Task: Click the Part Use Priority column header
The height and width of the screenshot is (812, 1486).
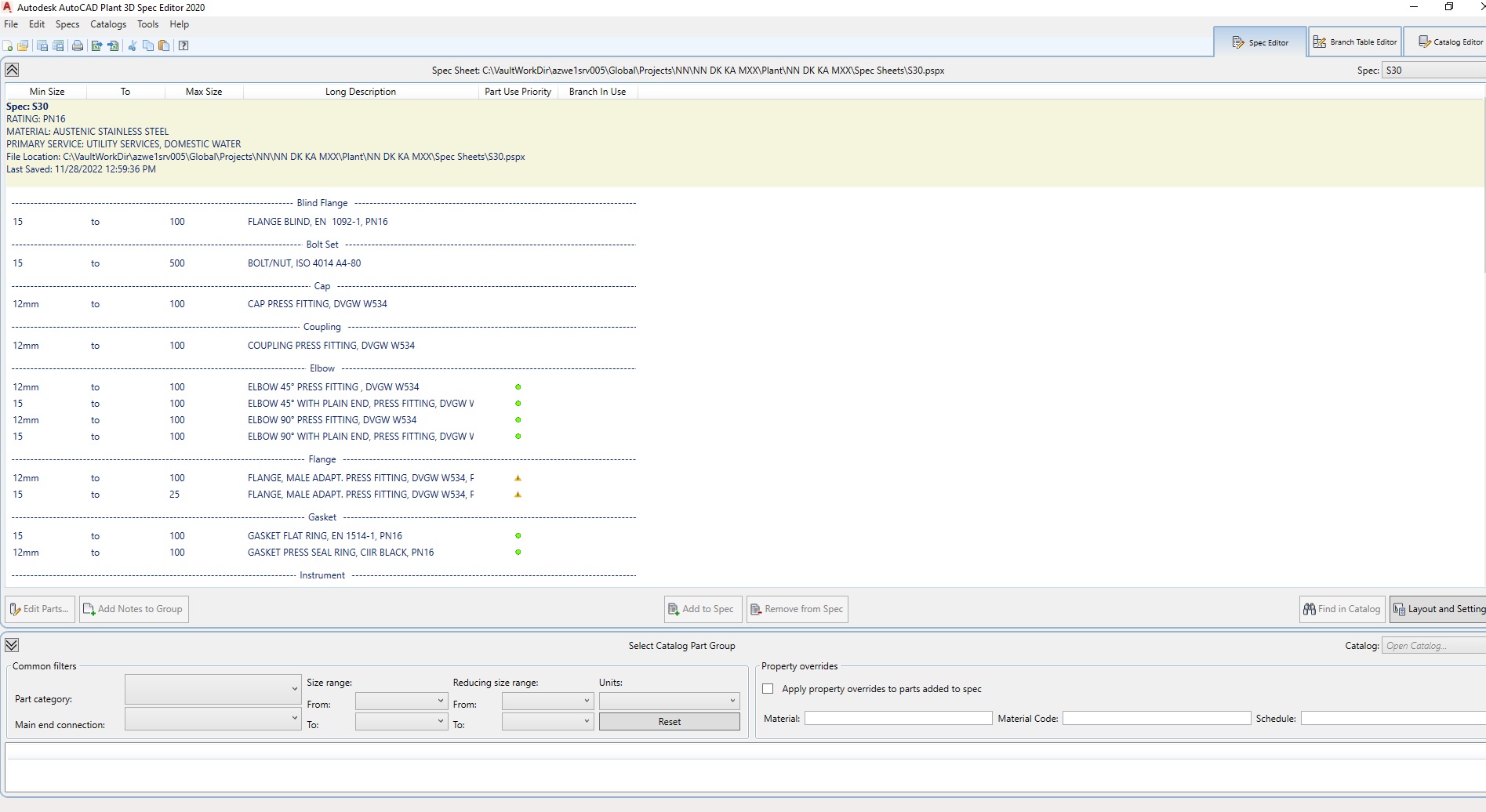Action: click(x=518, y=92)
